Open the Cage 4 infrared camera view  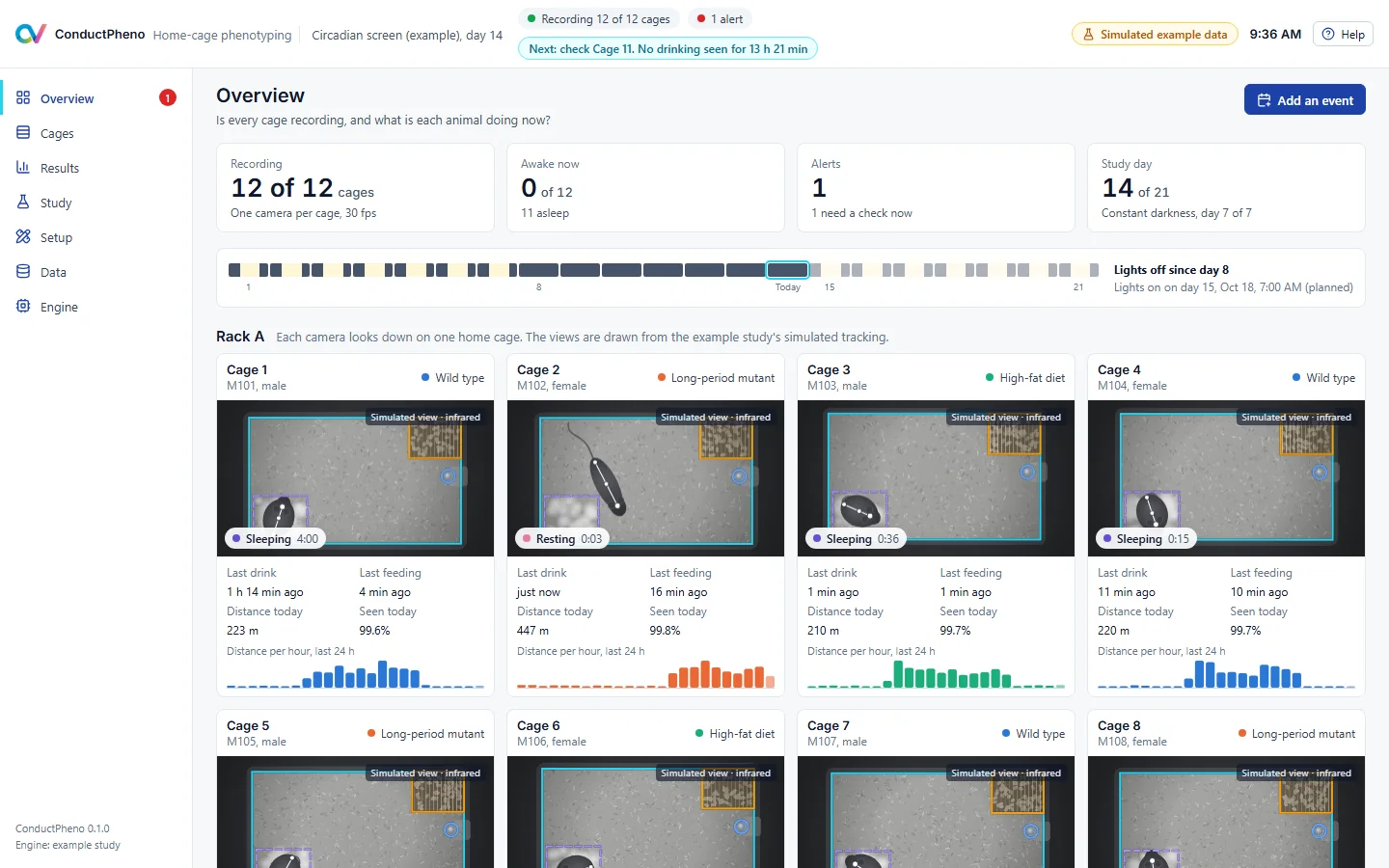click(x=1226, y=478)
